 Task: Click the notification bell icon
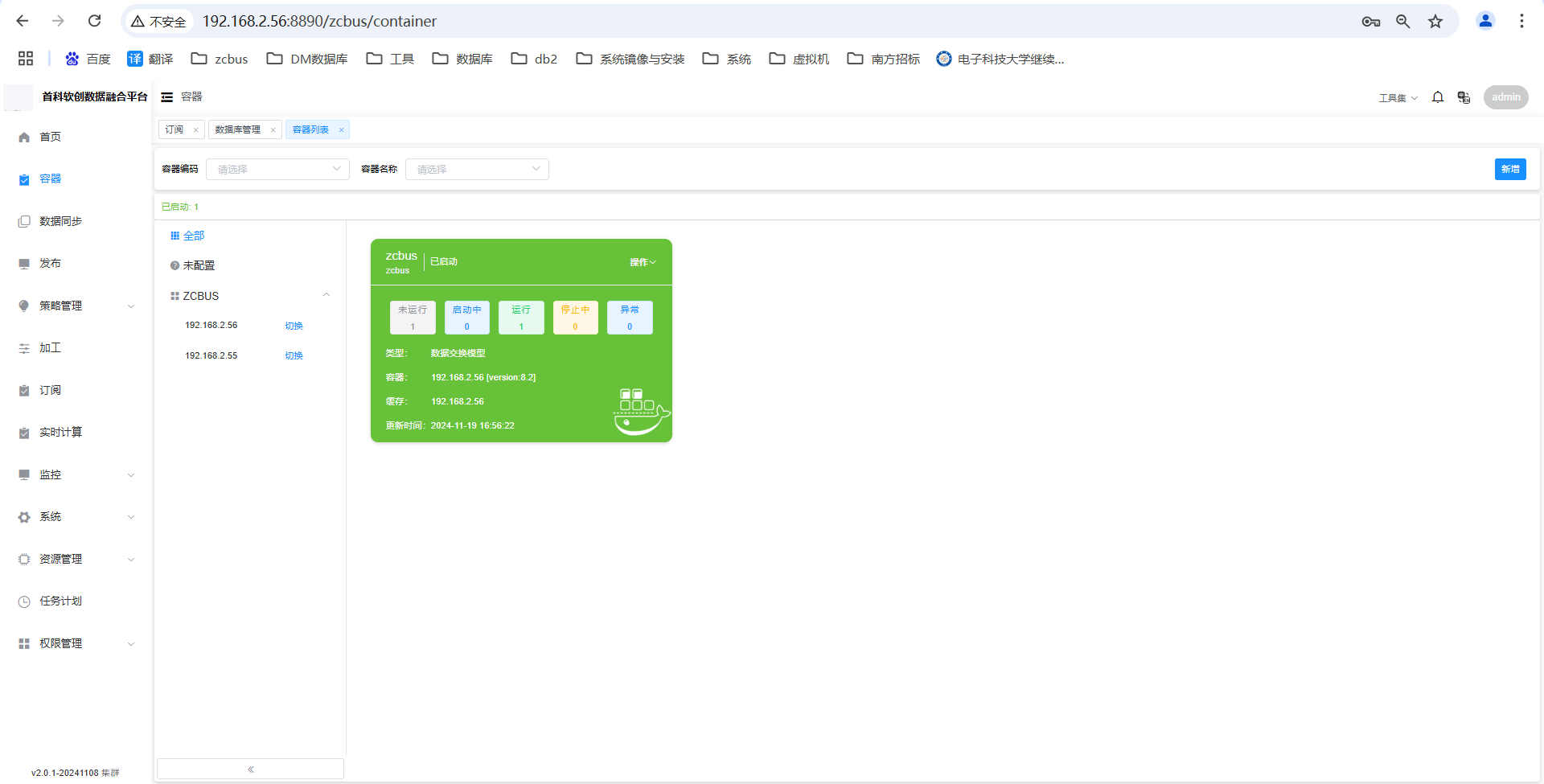point(1438,97)
